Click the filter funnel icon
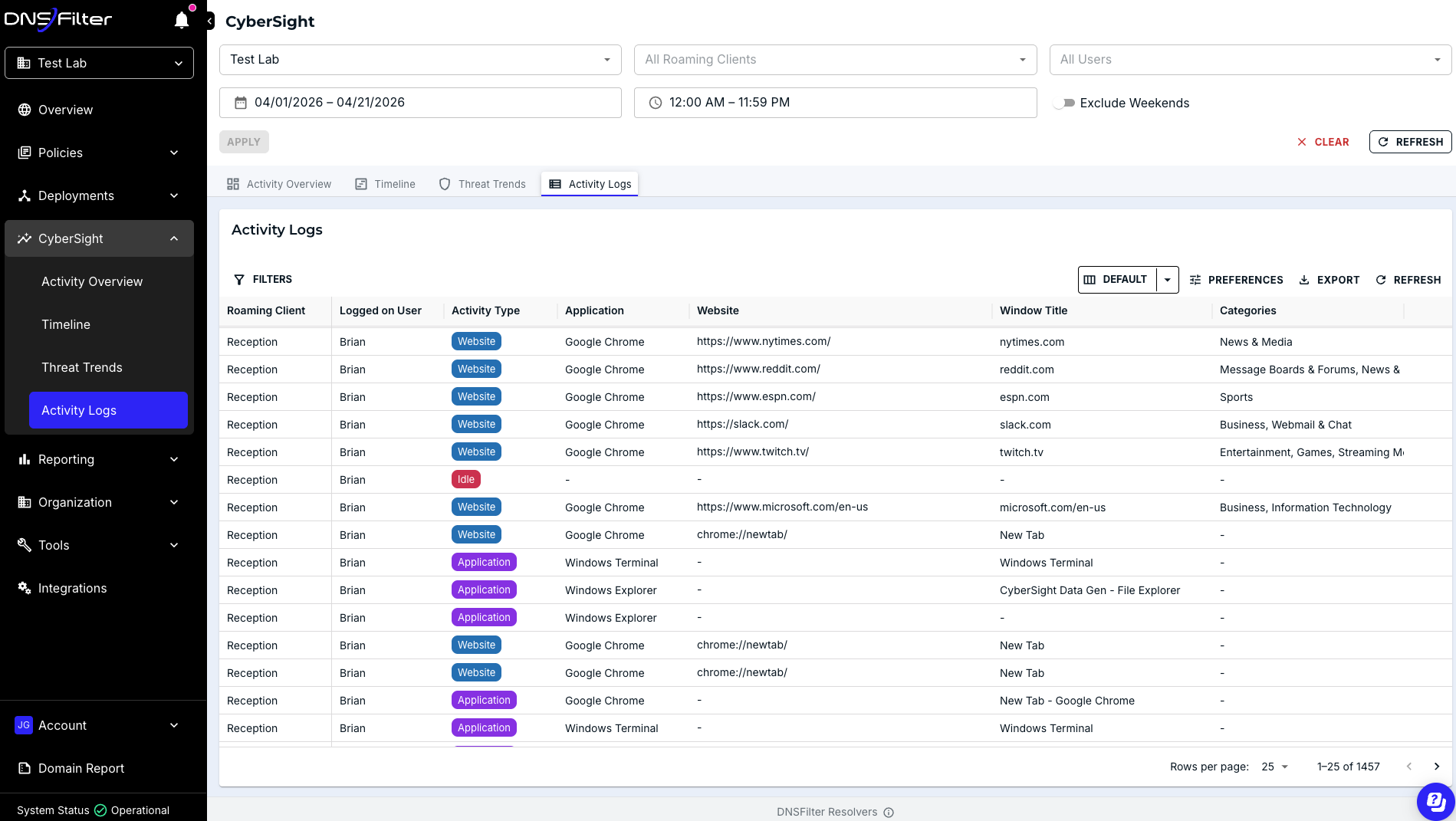1456x821 pixels. (x=239, y=280)
